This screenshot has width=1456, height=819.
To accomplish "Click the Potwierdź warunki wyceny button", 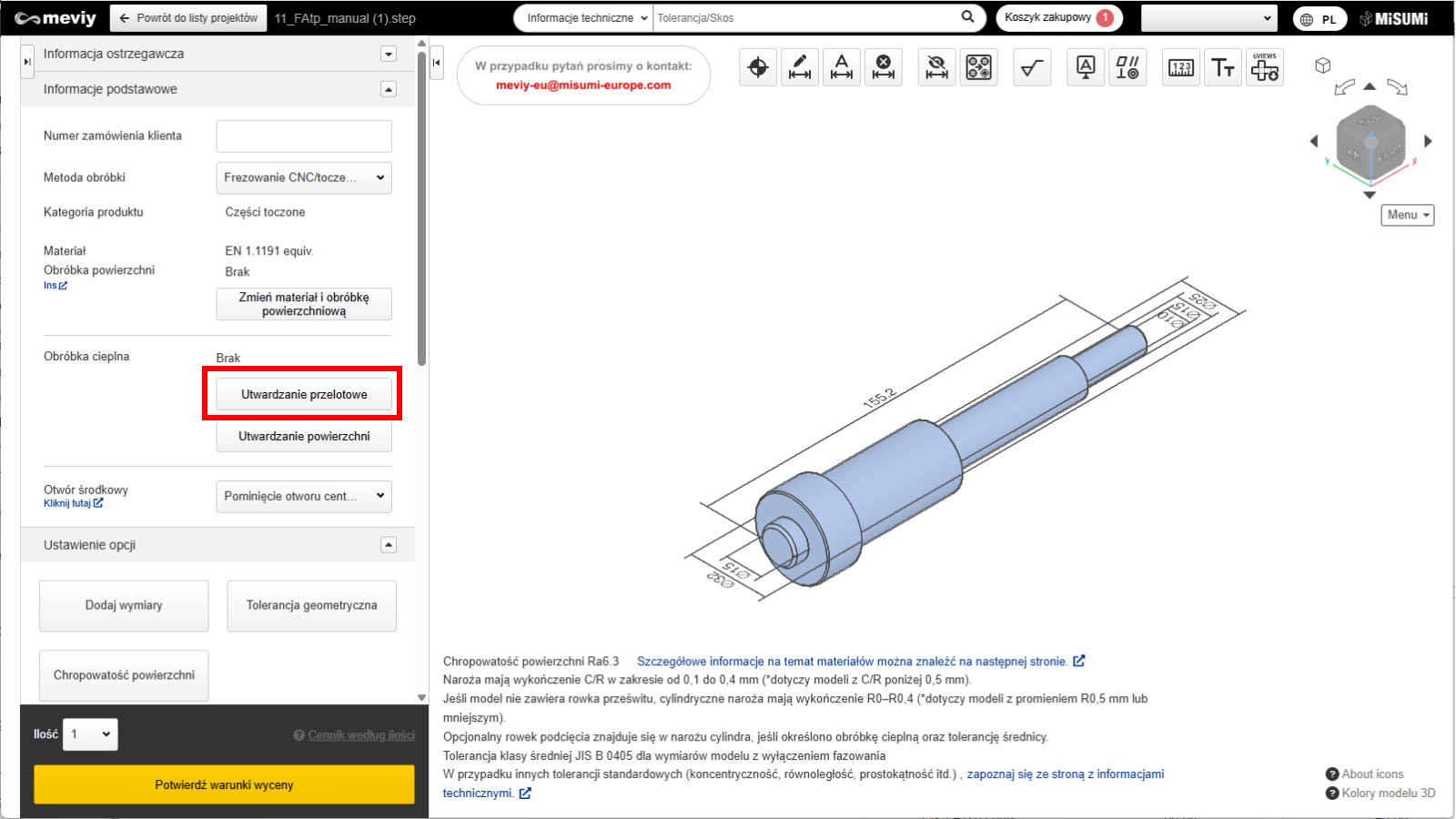I will point(224,784).
